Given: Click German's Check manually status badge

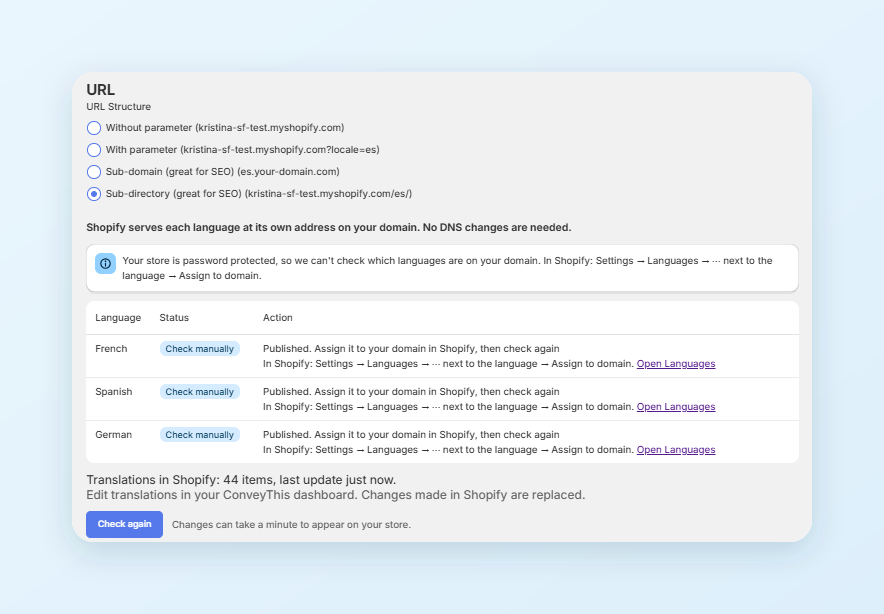Looking at the screenshot, I should point(200,435).
